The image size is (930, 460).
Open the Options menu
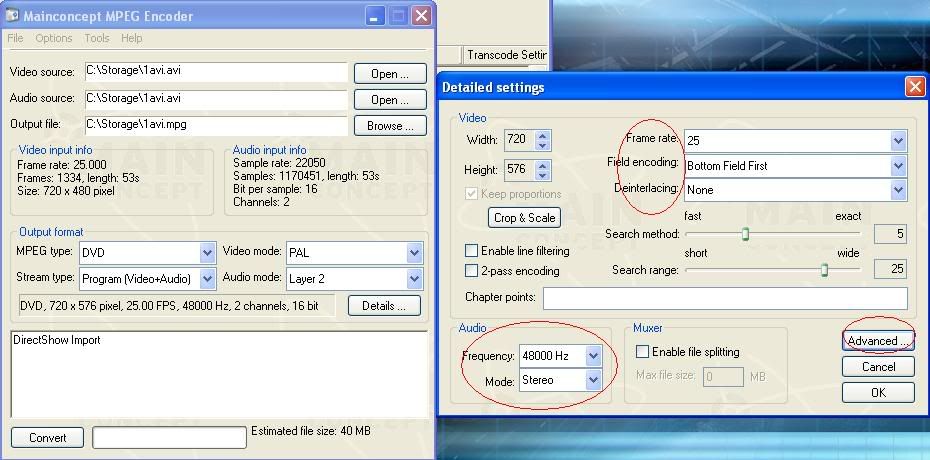click(x=53, y=38)
